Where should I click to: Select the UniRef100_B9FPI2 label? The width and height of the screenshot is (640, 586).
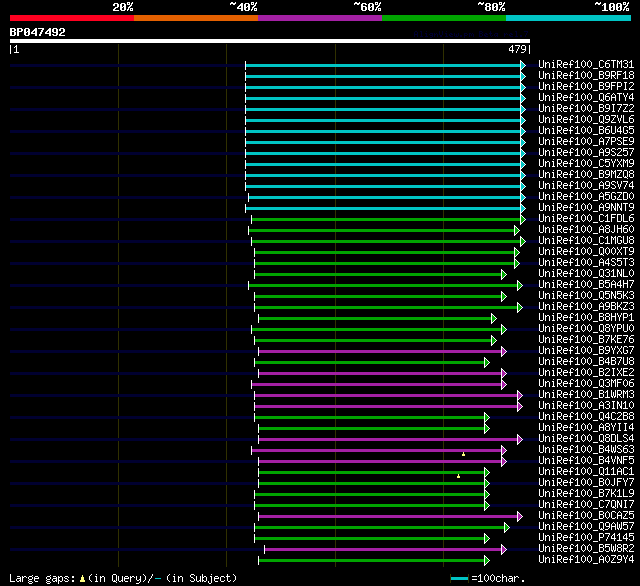[x=586, y=87]
